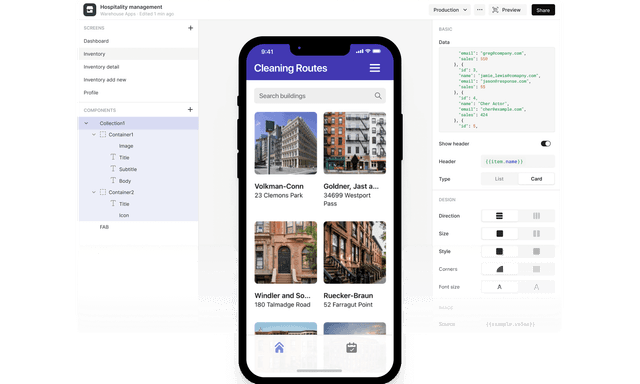Tap the home icon in the phone tab bar
This screenshot has width=640, height=384.
[x=279, y=347]
